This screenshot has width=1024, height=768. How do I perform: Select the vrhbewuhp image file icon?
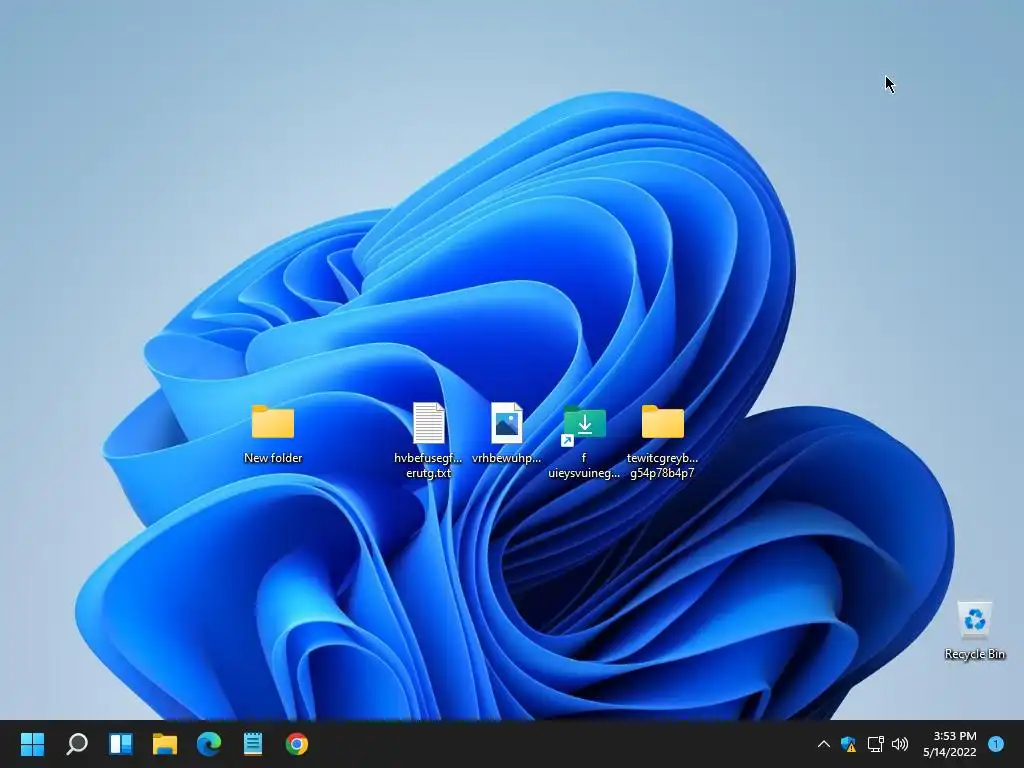(507, 423)
